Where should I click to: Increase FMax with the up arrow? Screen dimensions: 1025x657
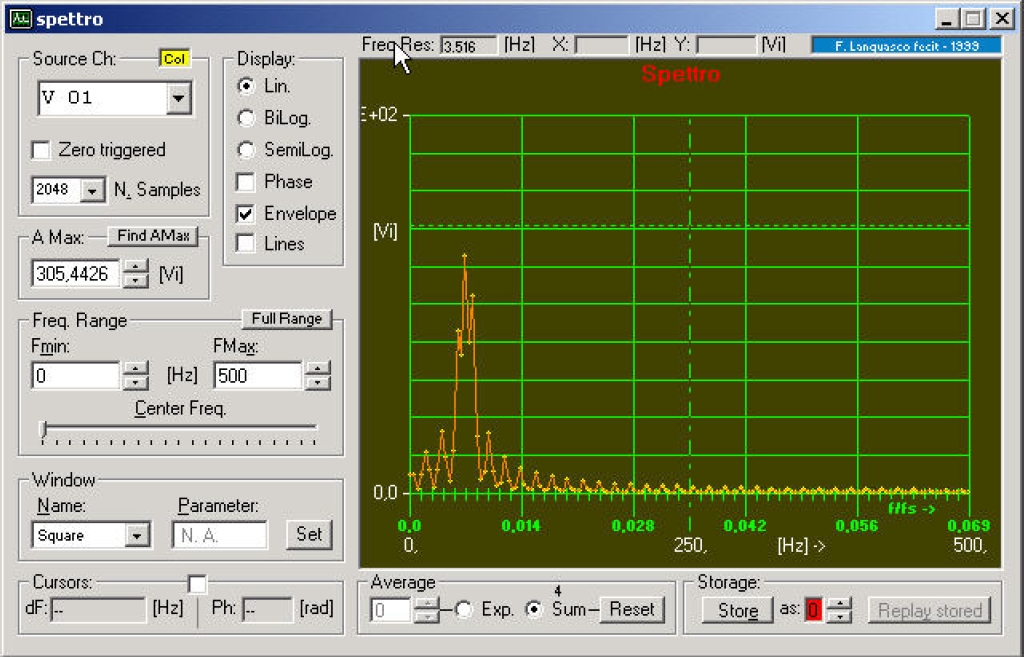(318, 369)
